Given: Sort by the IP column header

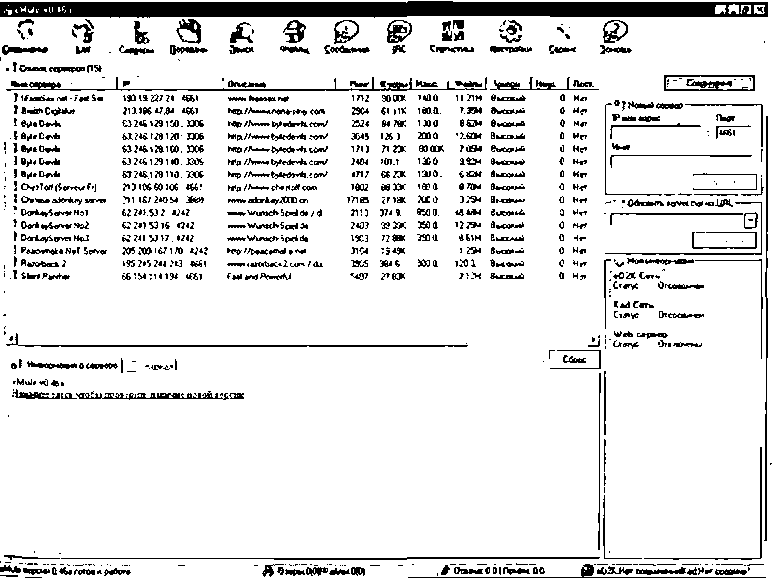Looking at the screenshot, I should click(170, 84).
